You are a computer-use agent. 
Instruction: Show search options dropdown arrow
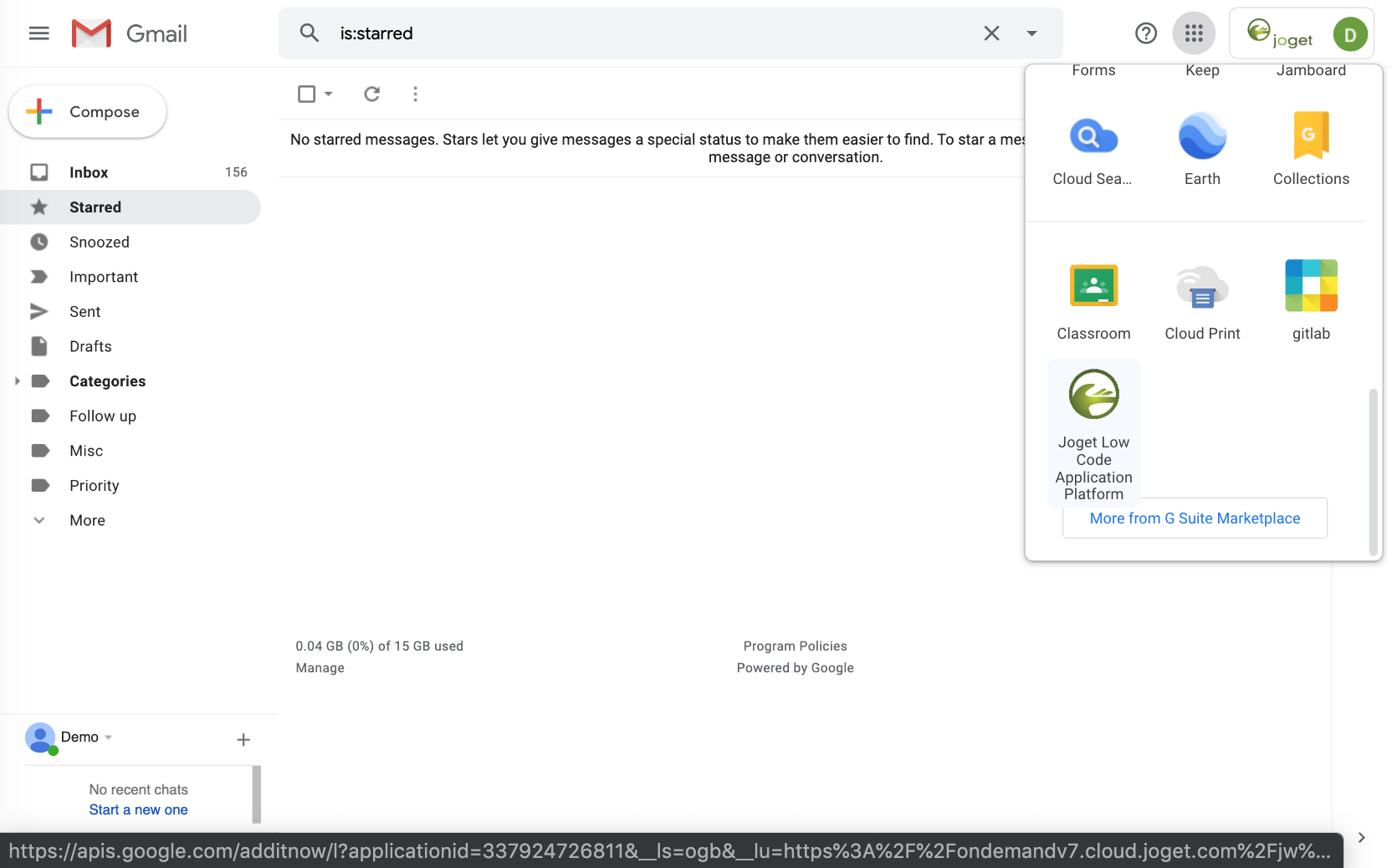[x=1031, y=33]
